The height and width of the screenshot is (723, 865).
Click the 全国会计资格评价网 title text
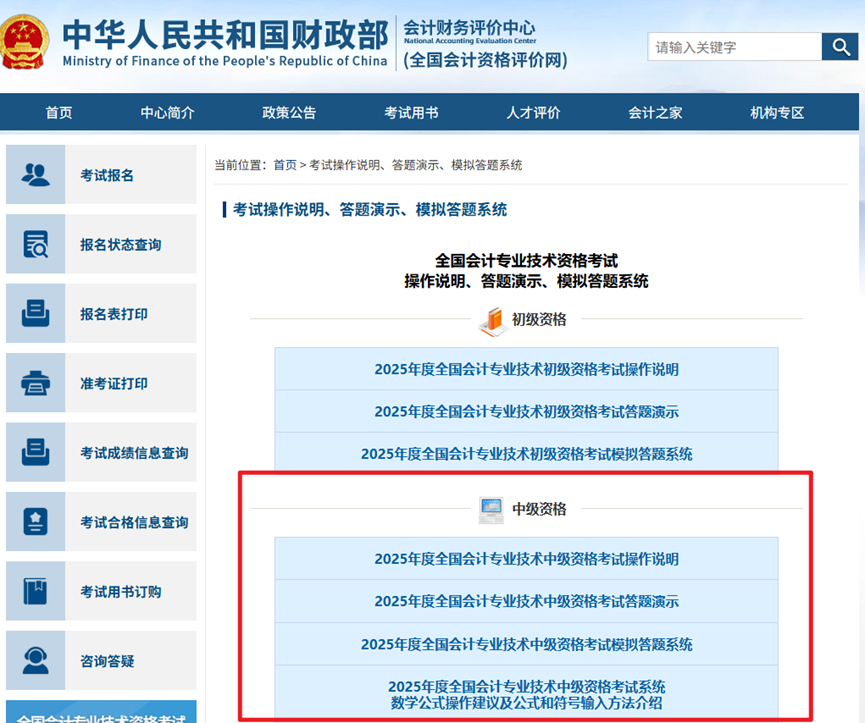pyautogui.click(x=485, y=60)
